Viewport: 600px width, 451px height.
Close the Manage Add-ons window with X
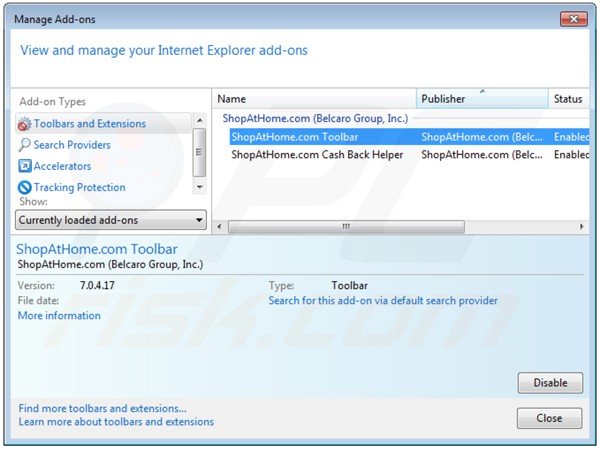pos(574,19)
